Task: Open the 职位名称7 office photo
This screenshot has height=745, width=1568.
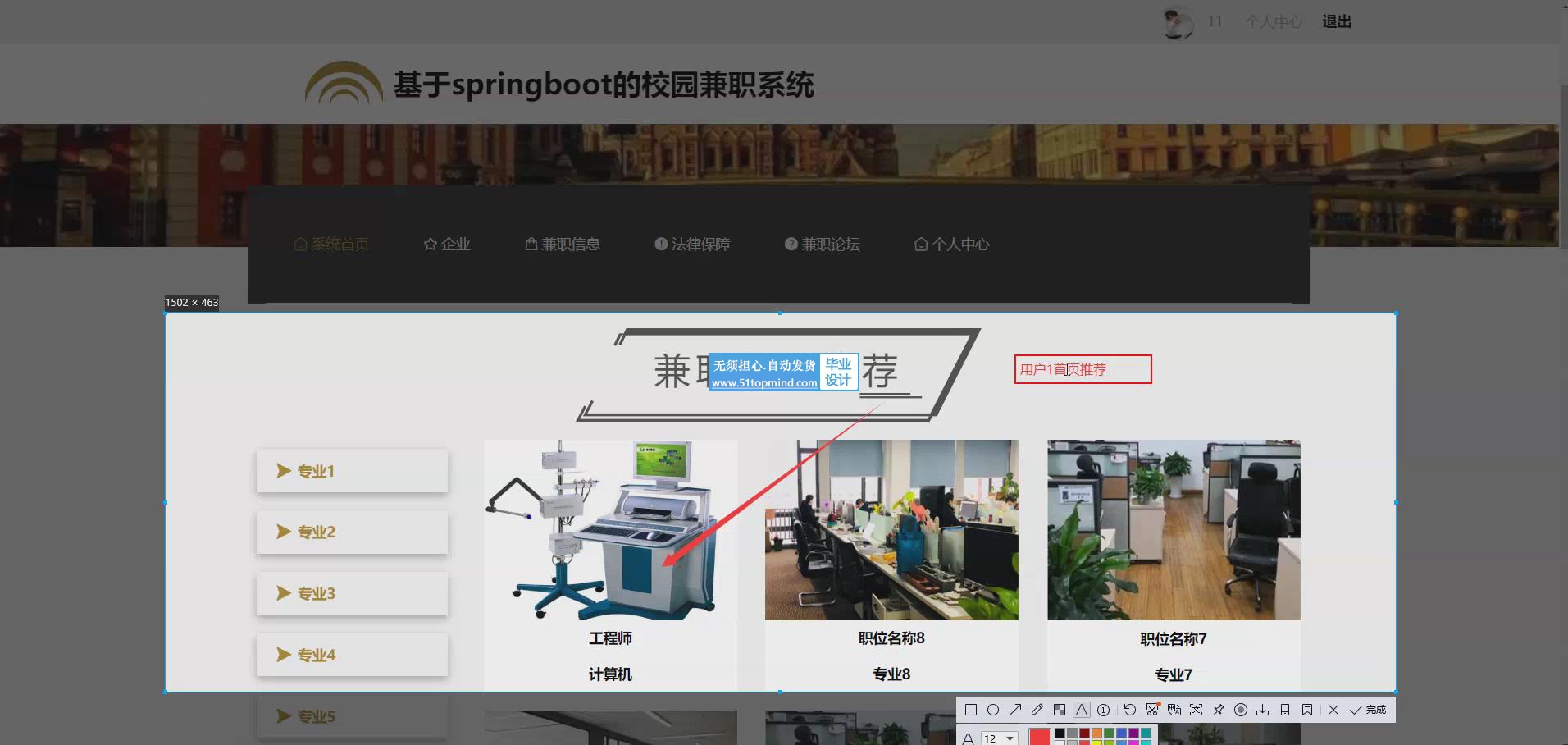Action: point(1174,530)
